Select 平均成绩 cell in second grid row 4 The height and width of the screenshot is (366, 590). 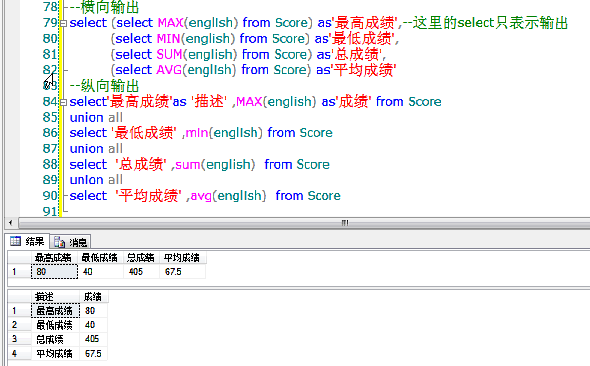tap(55, 354)
